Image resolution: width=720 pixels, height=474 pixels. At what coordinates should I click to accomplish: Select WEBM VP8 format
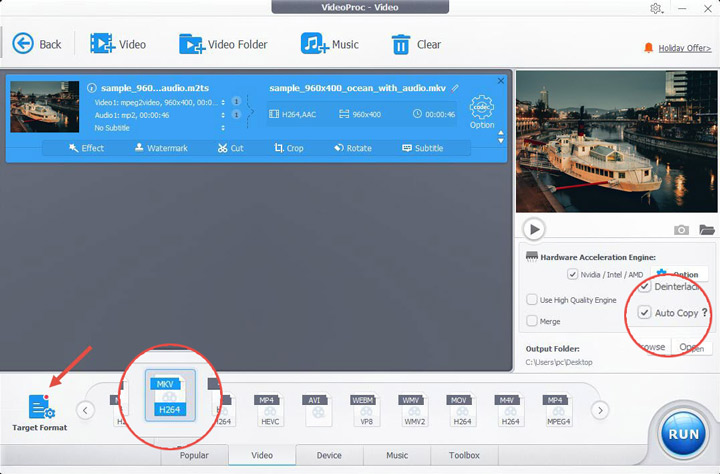click(x=365, y=410)
